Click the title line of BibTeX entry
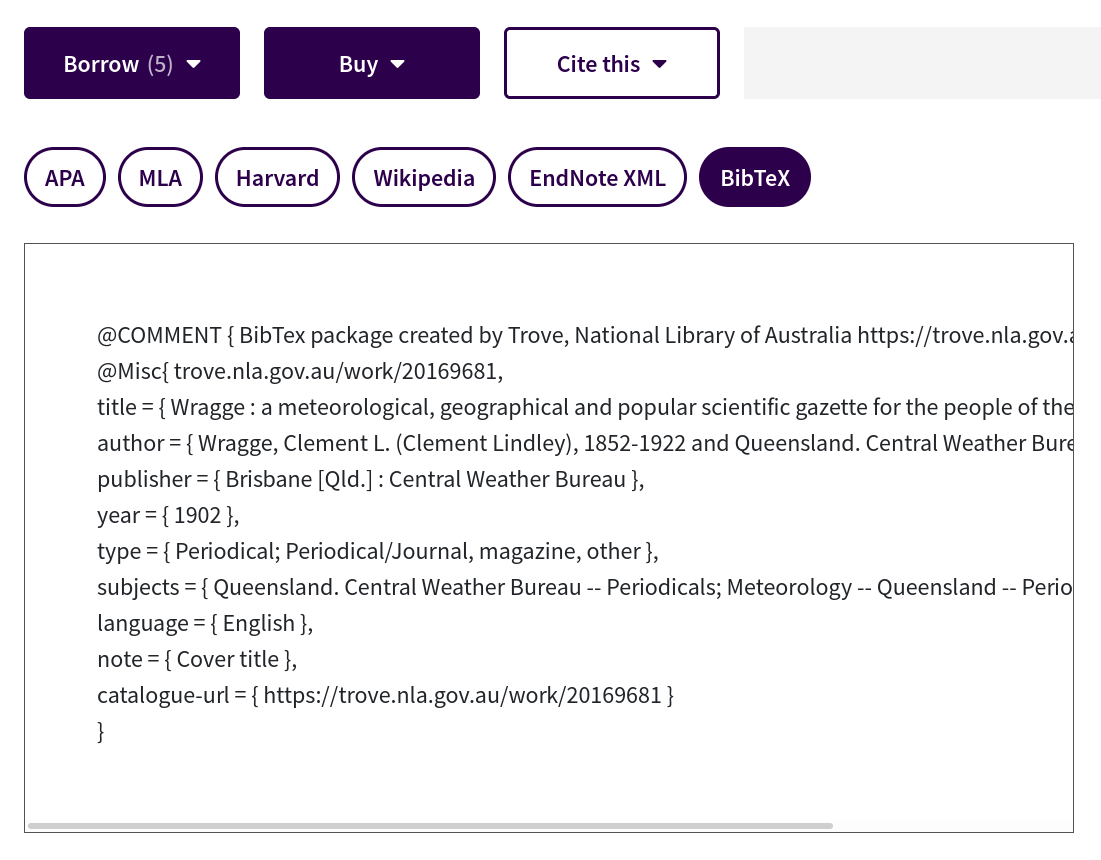Screen dimensions: 1101x860 click(585, 407)
